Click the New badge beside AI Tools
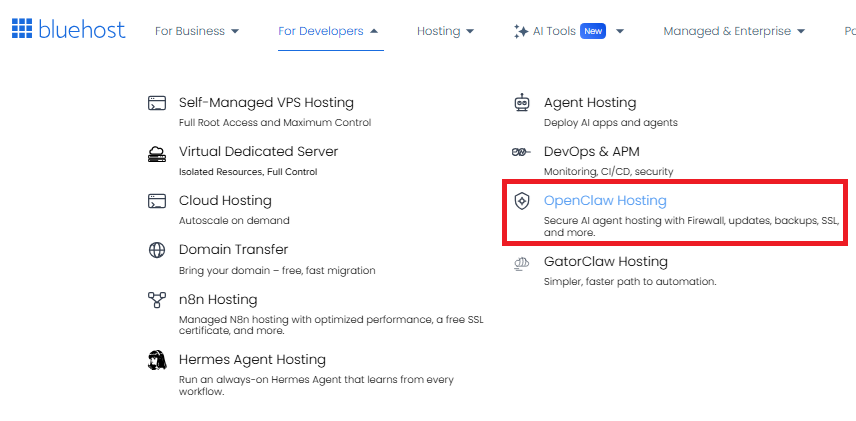 pos(593,31)
